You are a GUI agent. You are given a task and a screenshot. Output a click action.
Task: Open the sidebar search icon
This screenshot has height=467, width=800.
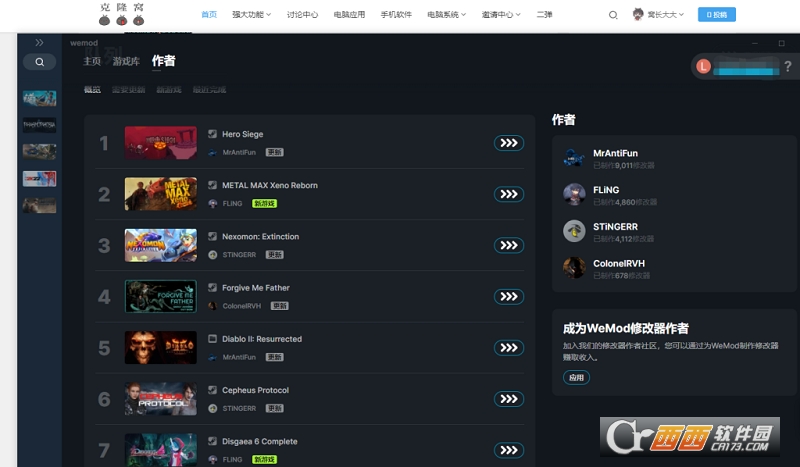(x=39, y=62)
